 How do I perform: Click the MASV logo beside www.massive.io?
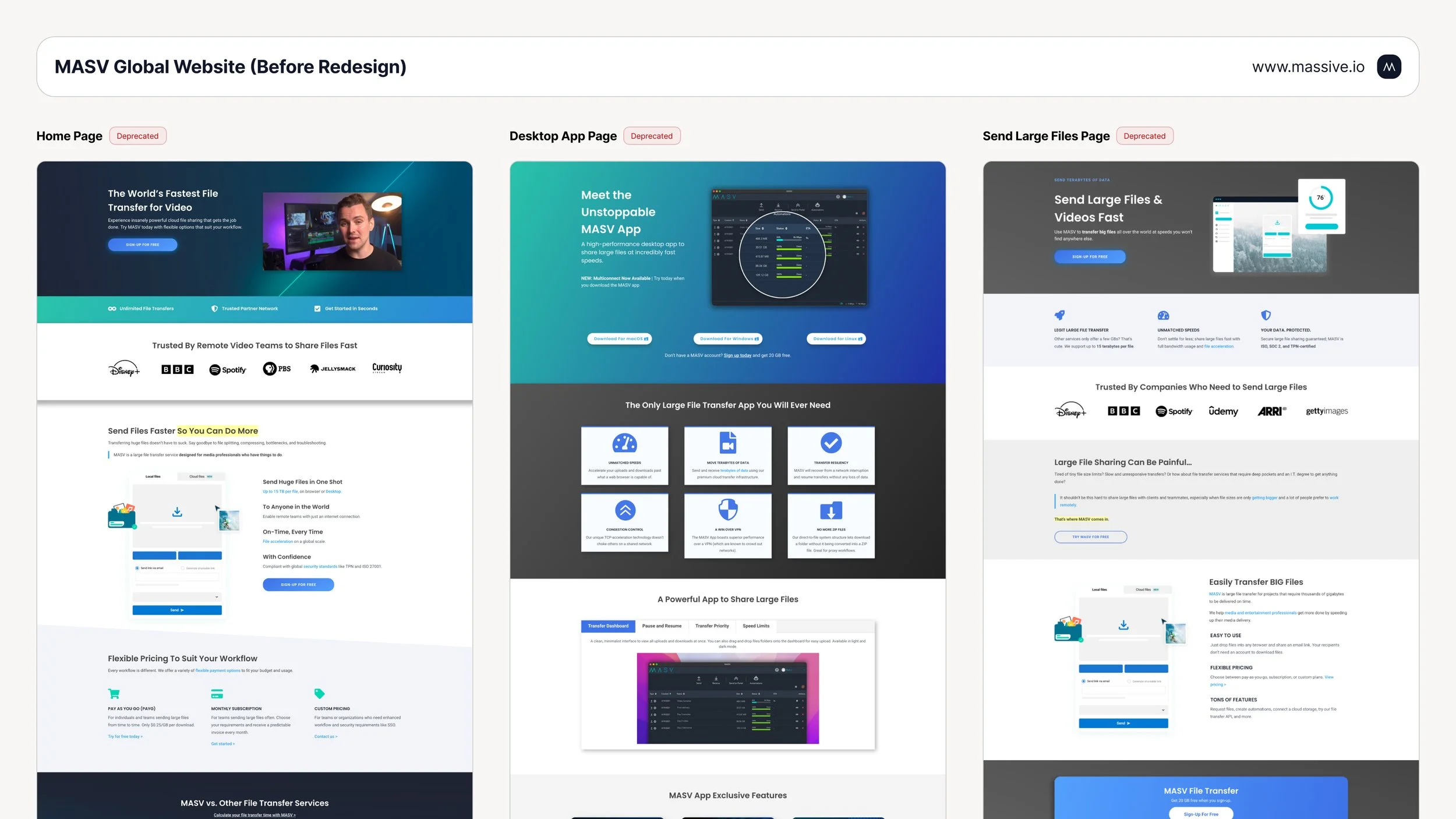pos(1389,67)
